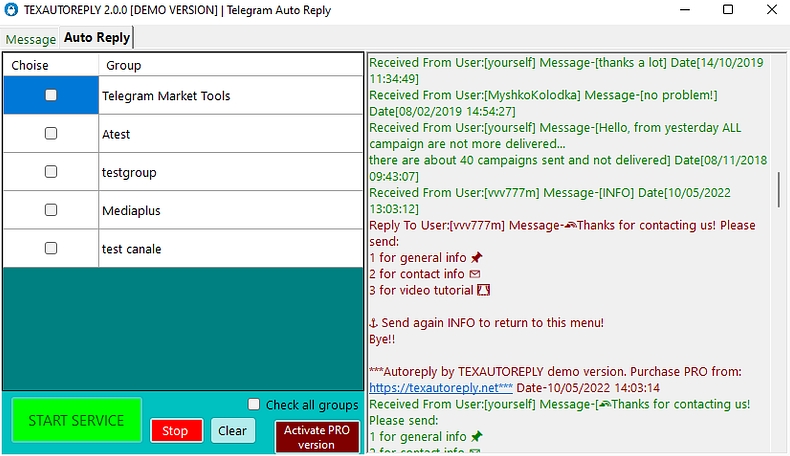Clear the log with Clear button
Screen dimensions: 790x456
[x=232, y=431]
